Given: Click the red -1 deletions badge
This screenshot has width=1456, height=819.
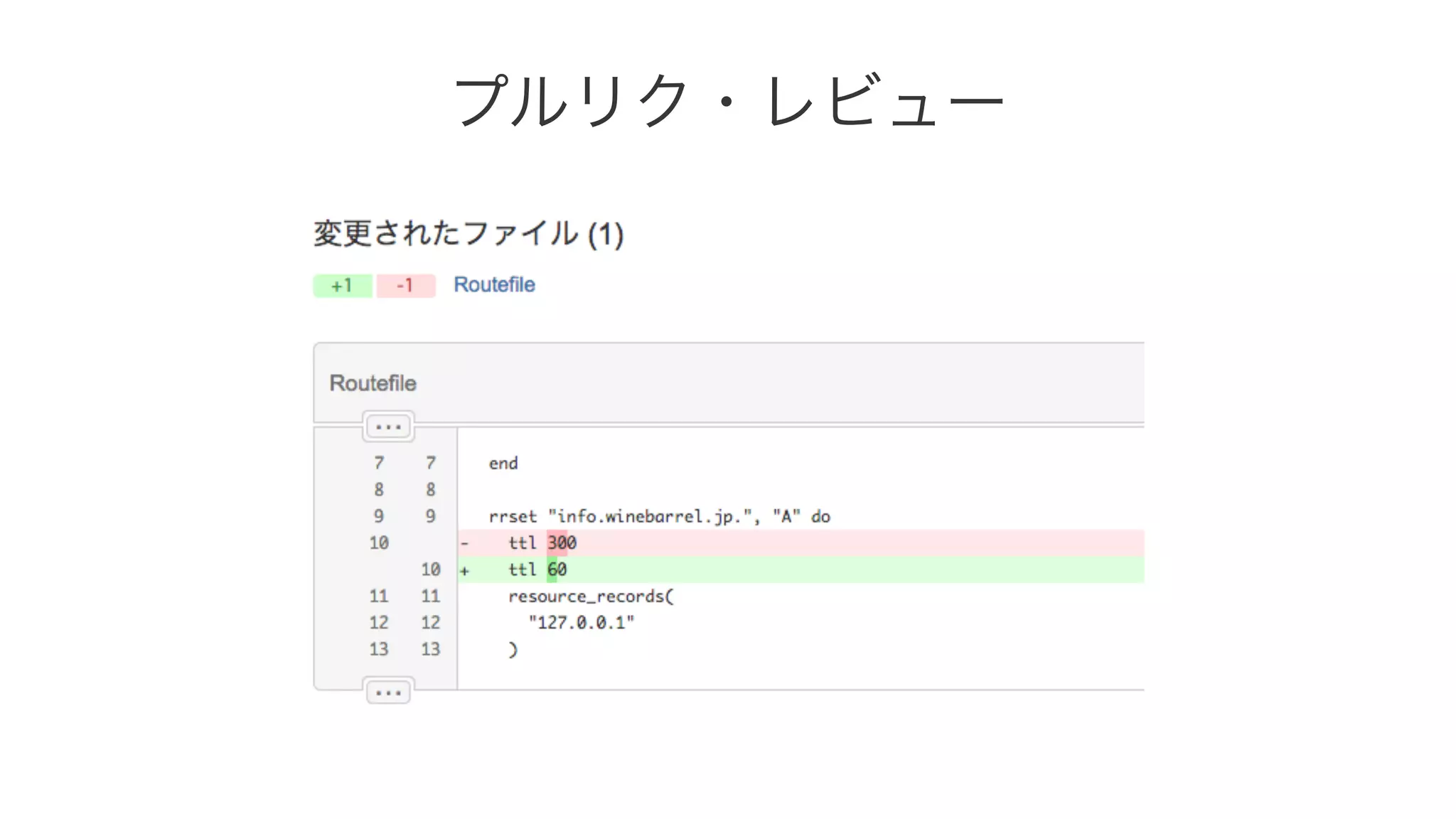Looking at the screenshot, I should click(x=405, y=285).
